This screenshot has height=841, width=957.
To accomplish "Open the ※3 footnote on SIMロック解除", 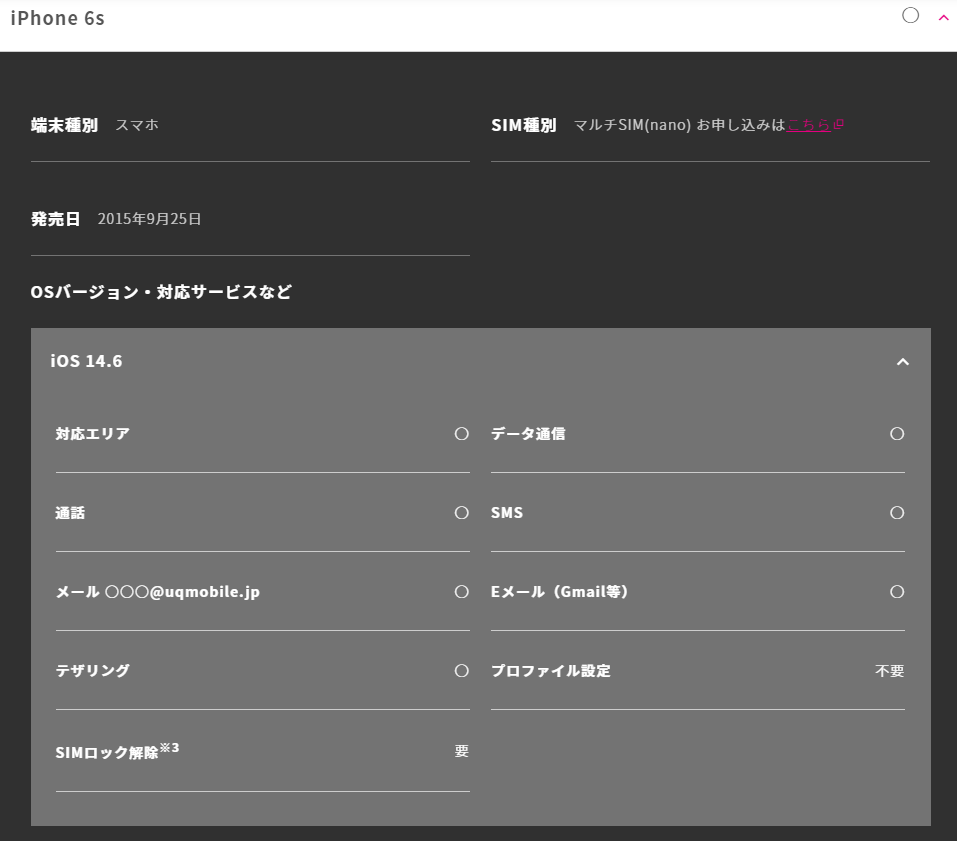I will pos(169,747).
